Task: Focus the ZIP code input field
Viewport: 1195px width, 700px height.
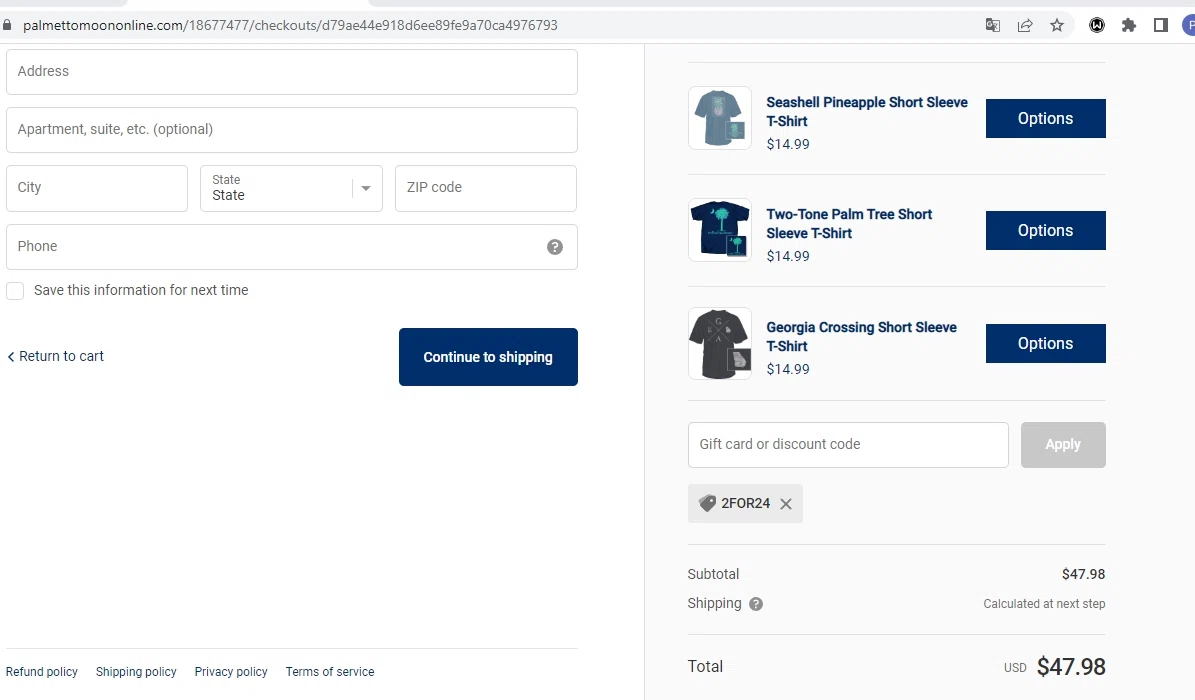Action: [485, 188]
